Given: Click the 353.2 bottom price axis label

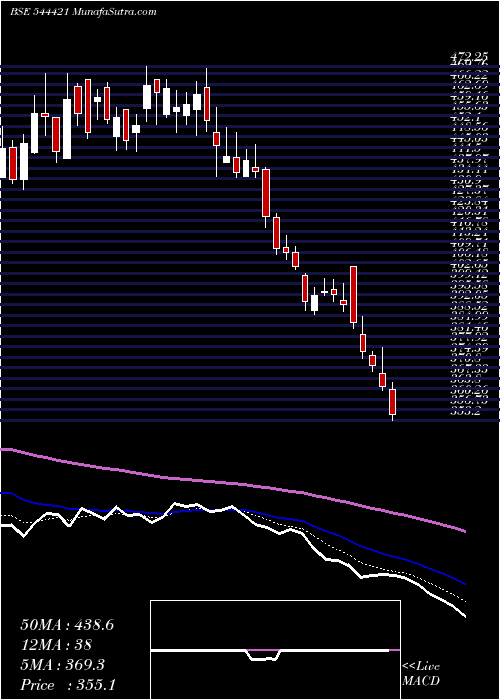Looking at the screenshot, I should click(468, 412).
